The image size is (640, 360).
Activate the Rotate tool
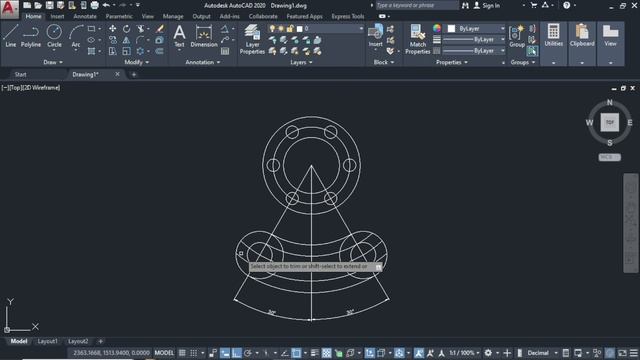pos(127,29)
